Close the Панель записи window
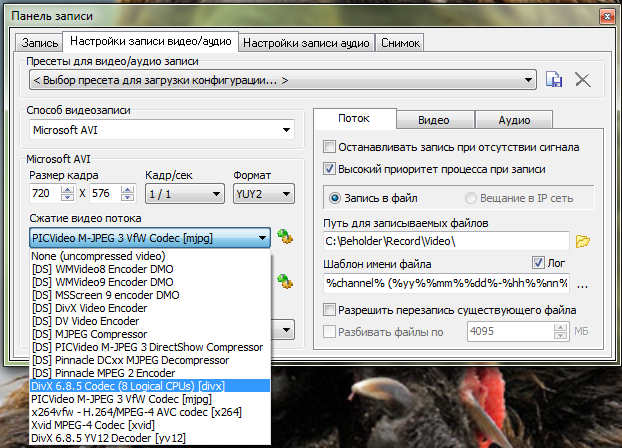The height and width of the screenshot is (448, 622). click(x=604, y=17)
